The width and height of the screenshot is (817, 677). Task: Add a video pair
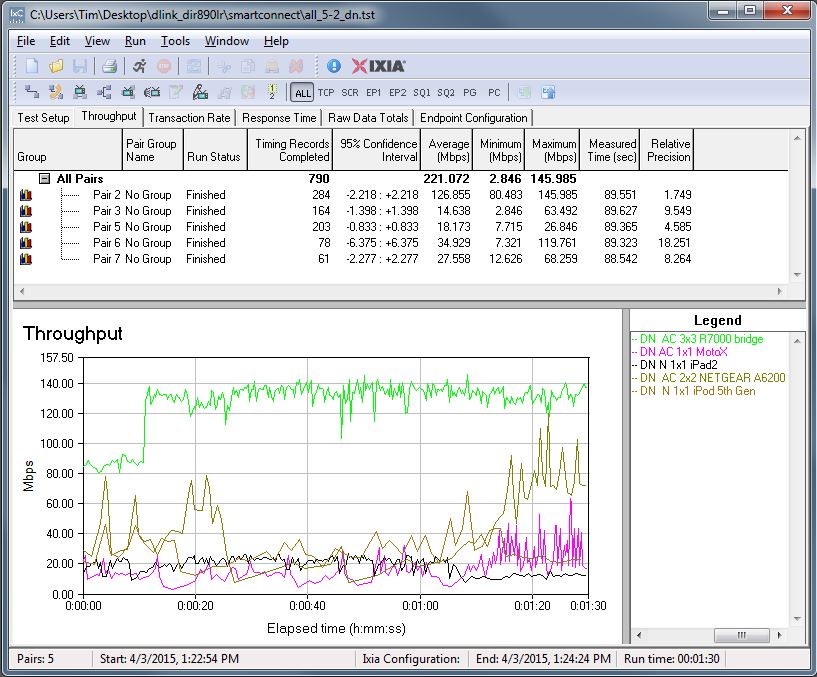(x=80, y=92)
